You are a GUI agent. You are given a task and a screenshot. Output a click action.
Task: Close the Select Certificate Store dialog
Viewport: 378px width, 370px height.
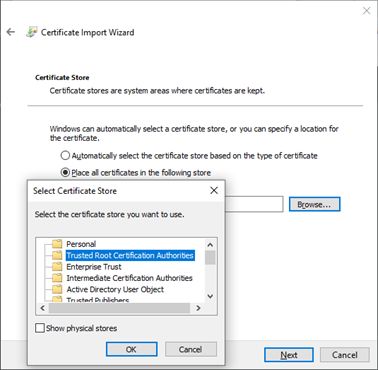tap(214, 190)
